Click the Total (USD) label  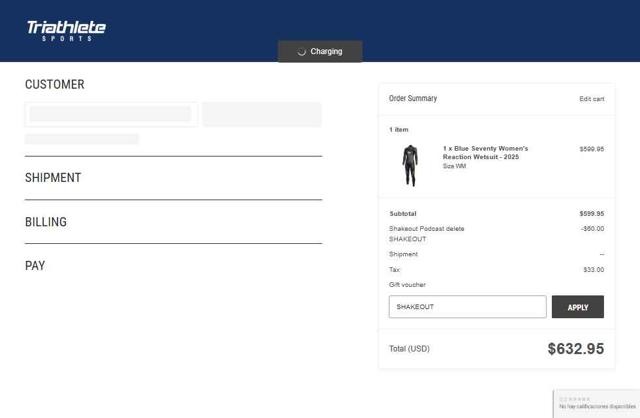(x=409, y=349)
